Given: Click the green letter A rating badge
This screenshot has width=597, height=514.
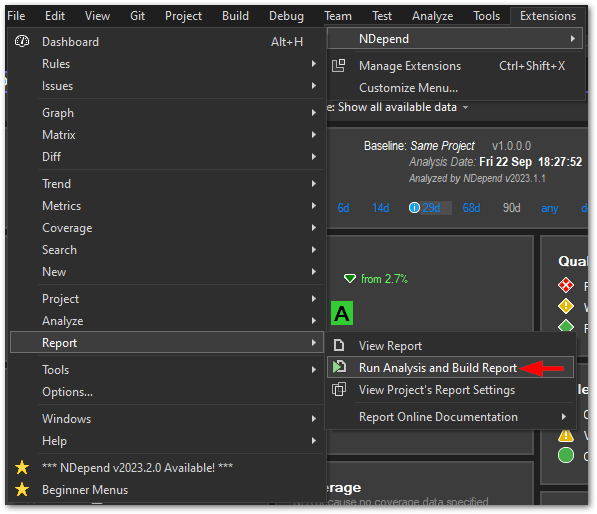Looking at the screenshot, I should point(342,313).
